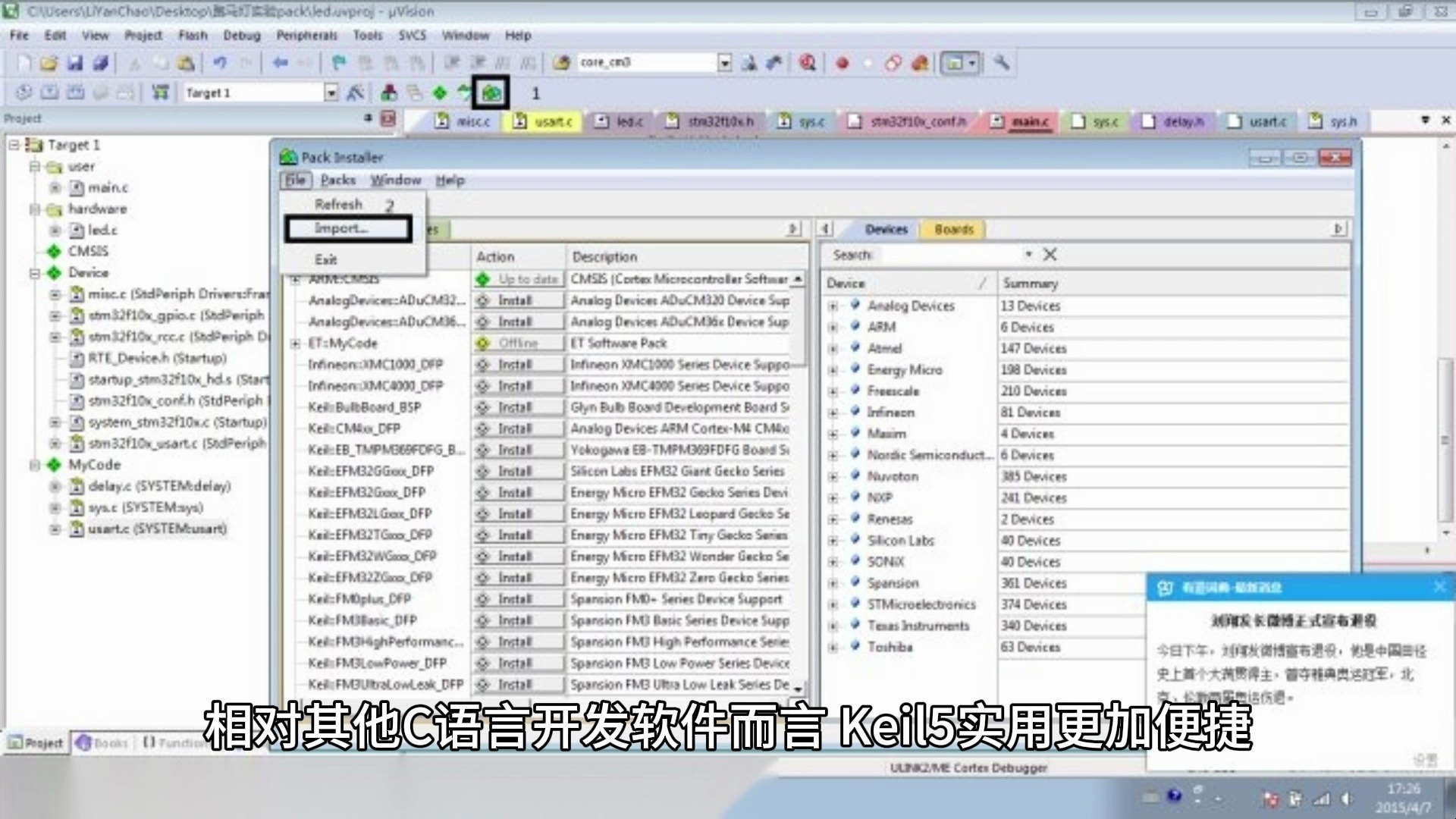
Task: Click green Manage Run-Time Environment diamond icon
Action: (x=440, y=93)
